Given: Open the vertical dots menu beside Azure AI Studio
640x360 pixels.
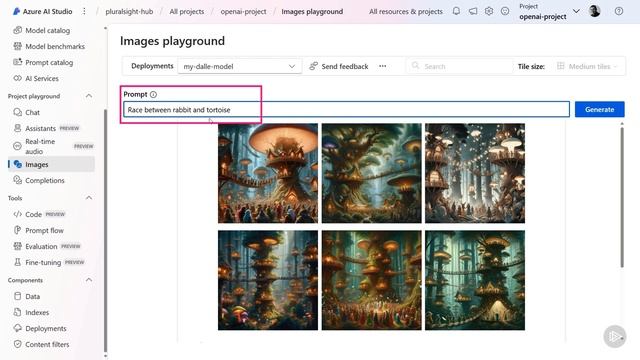Looking at the screenshot, I should click(x=84, y=11).
